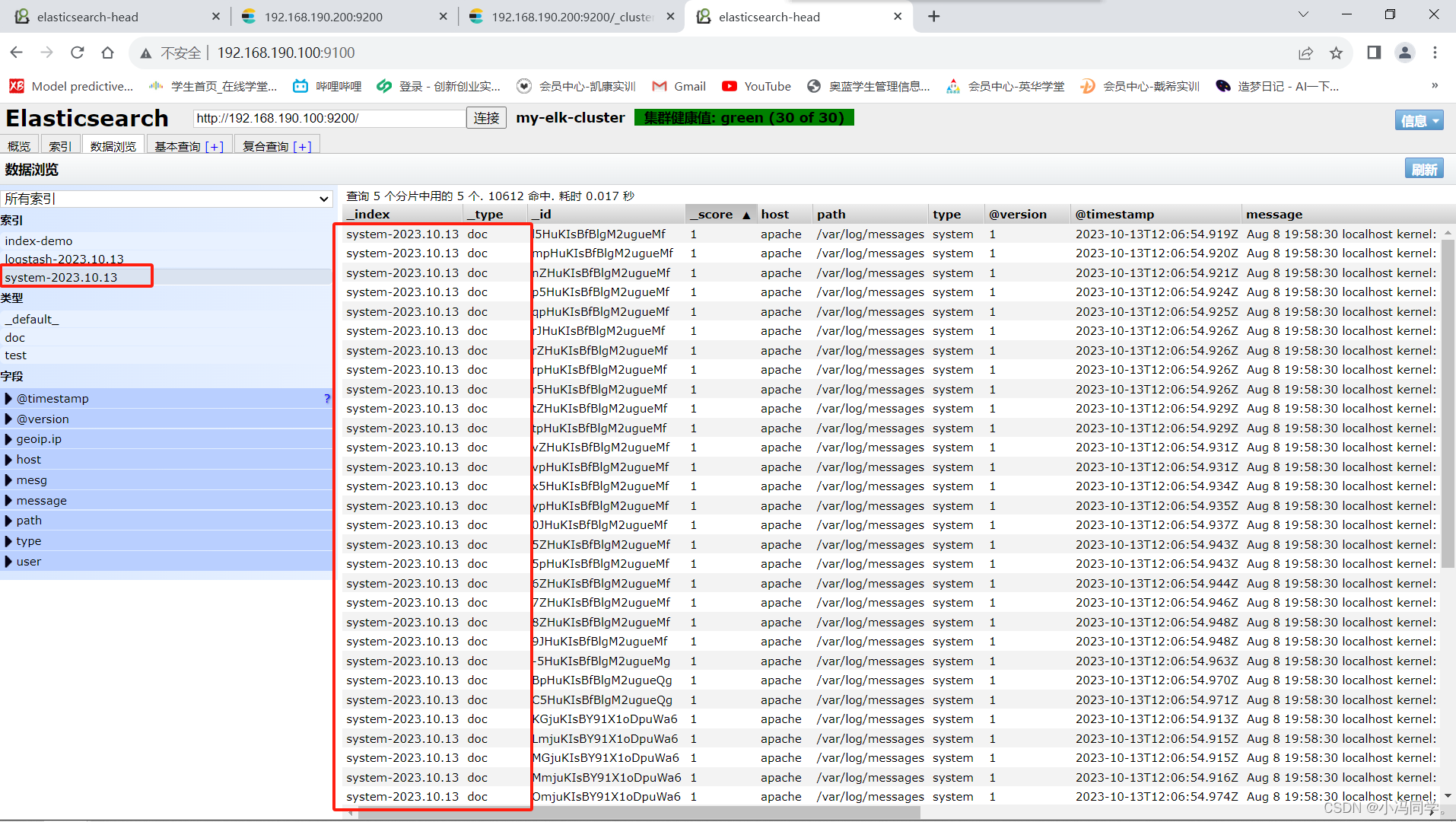
Task: Click the 刷新 refresh button
Action: tap(1424, 169)
